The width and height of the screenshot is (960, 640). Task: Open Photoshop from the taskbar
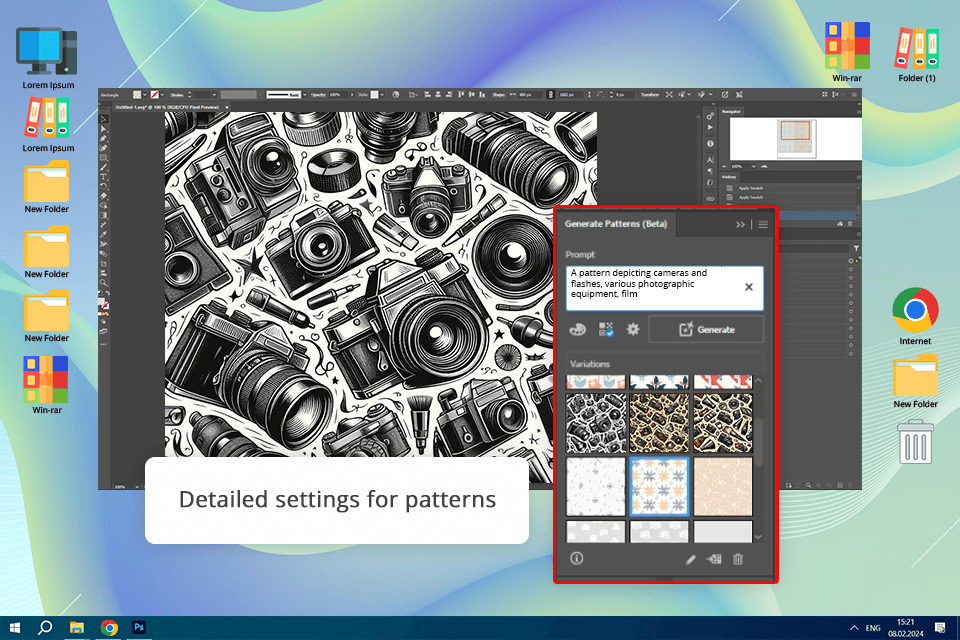pos(139,627)
